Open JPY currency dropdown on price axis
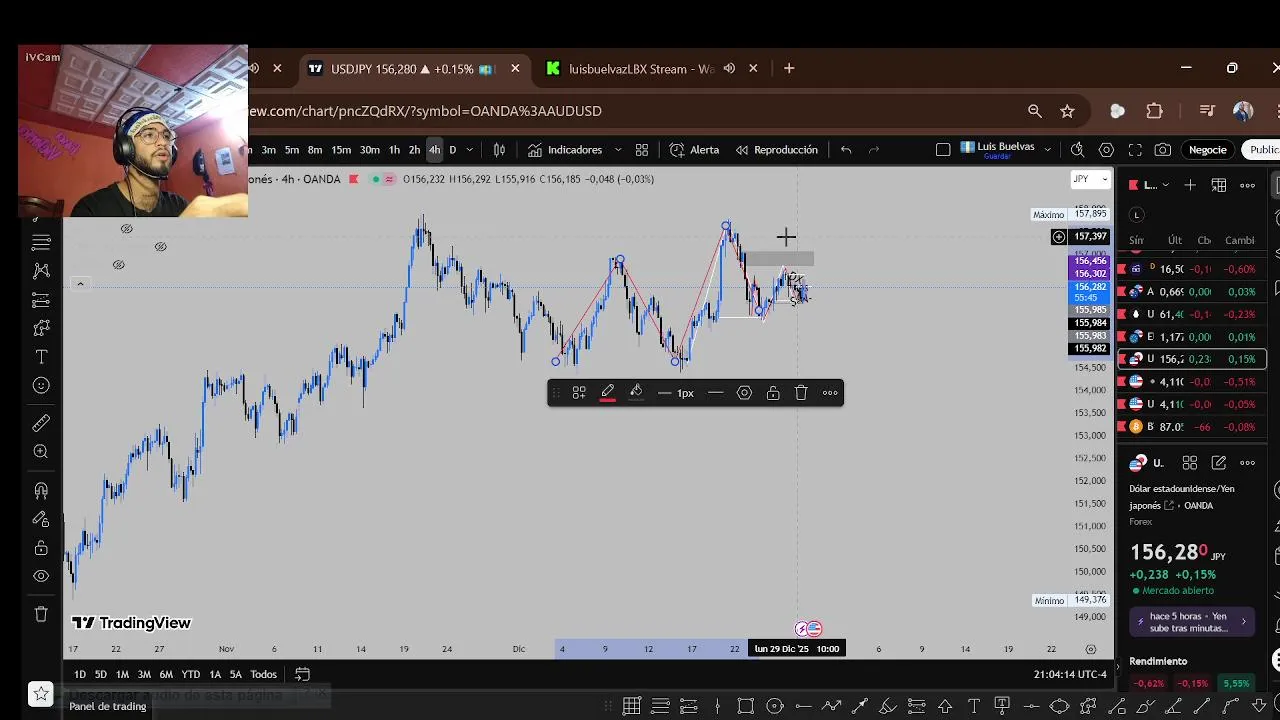The height and width of the screenshot is (720, 1280). tap(1090, 179)
